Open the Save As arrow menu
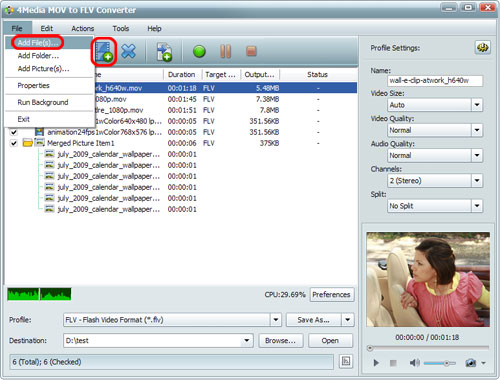Screen dimensions: 500x380 (348, 320)
